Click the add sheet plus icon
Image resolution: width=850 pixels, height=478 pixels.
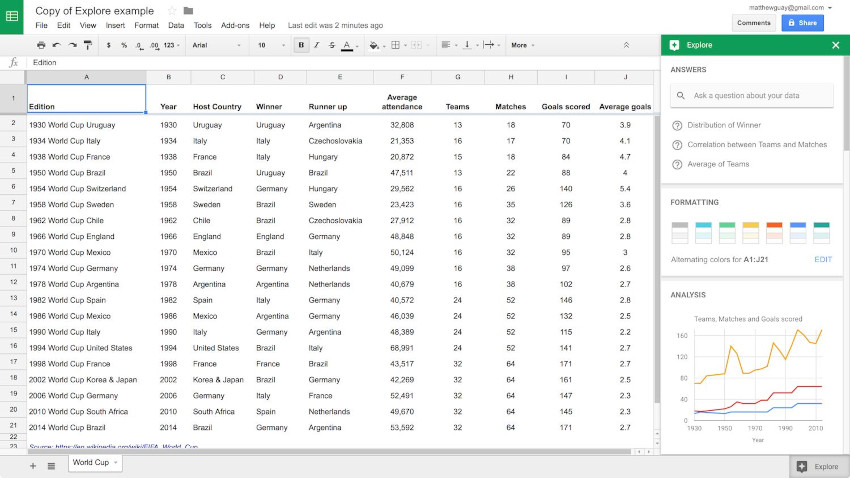click(x=33, y=466)
